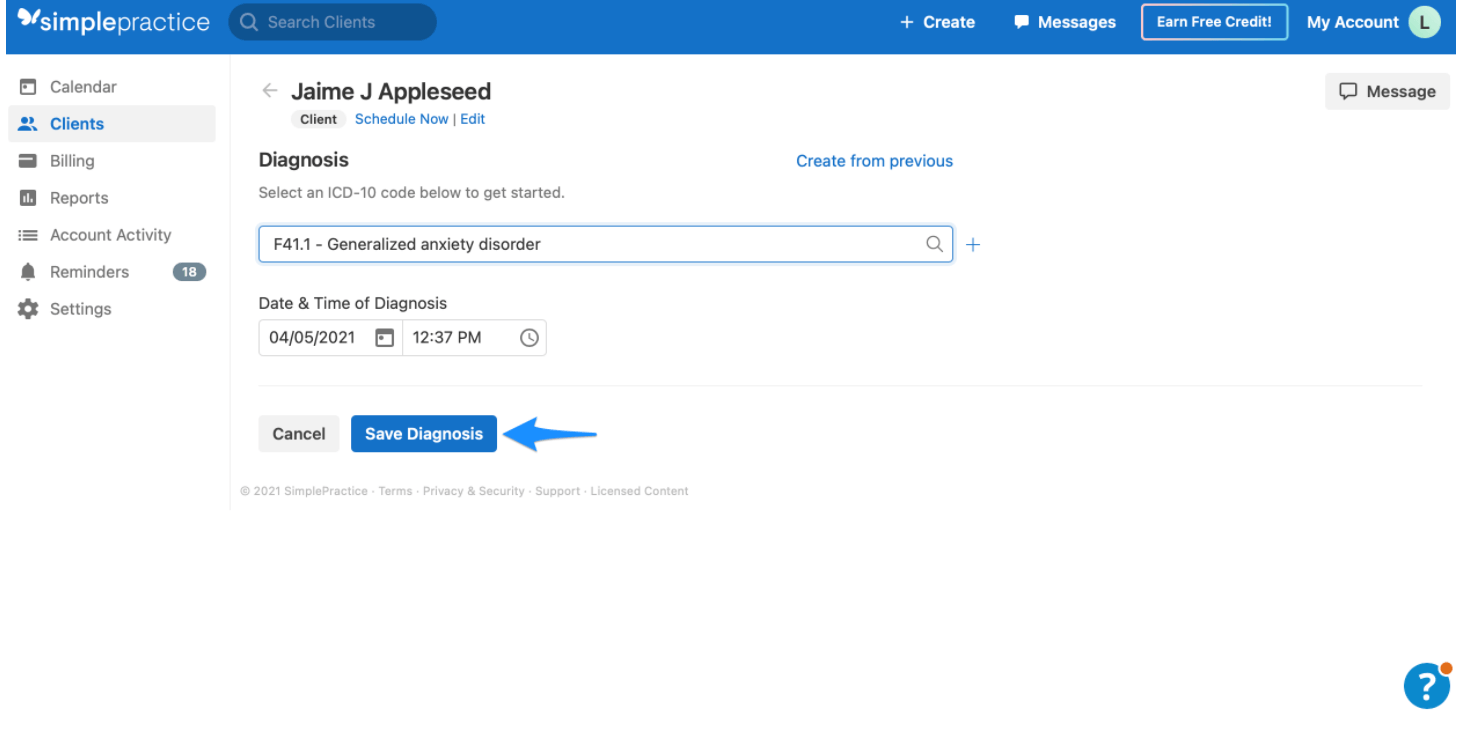Click the Cancel button
The image size is (1462, 736).
(x=298, y=434)
